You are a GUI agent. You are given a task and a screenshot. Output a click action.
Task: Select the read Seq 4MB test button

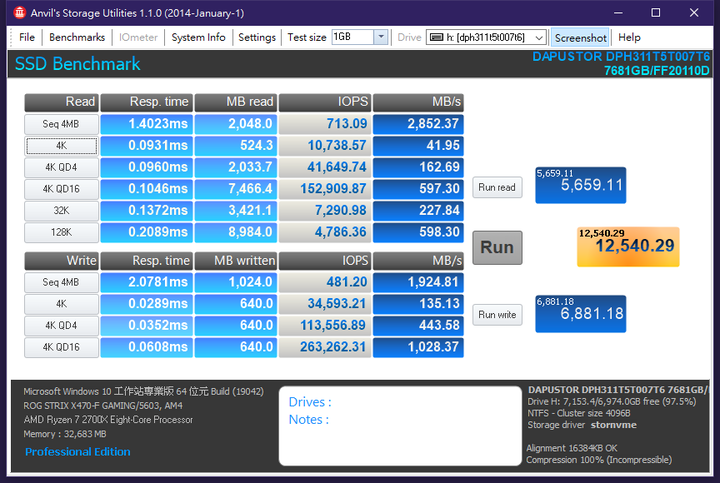61,124
